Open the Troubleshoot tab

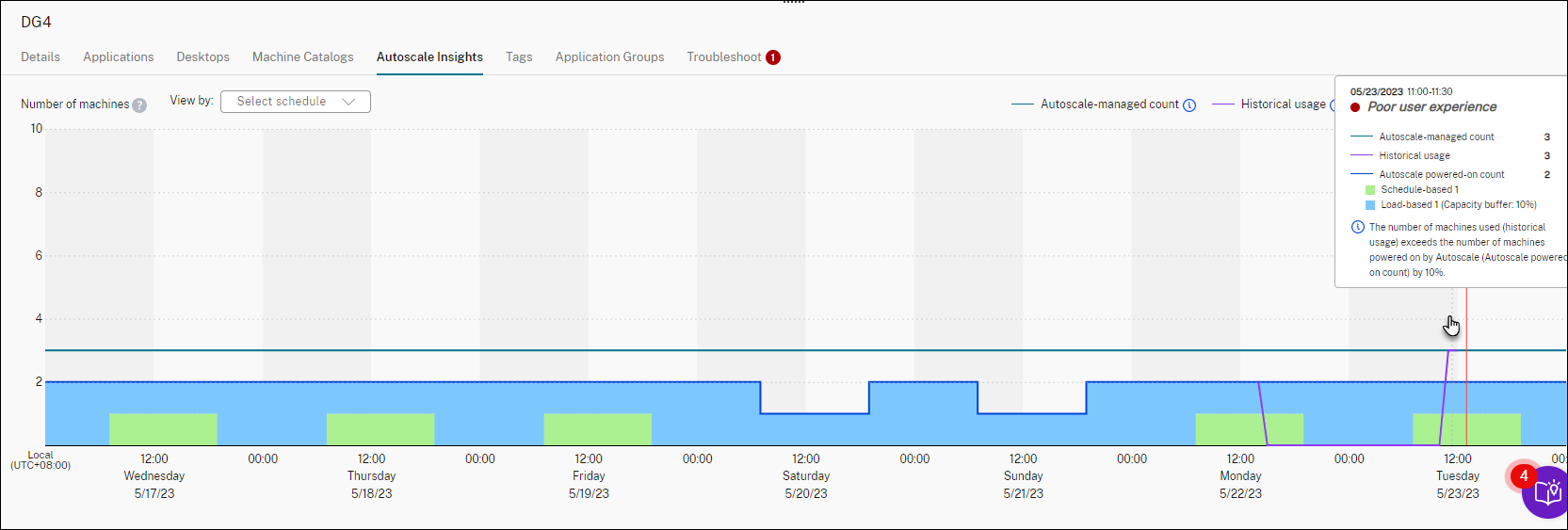pyautogui.click(x=724, y=57)
